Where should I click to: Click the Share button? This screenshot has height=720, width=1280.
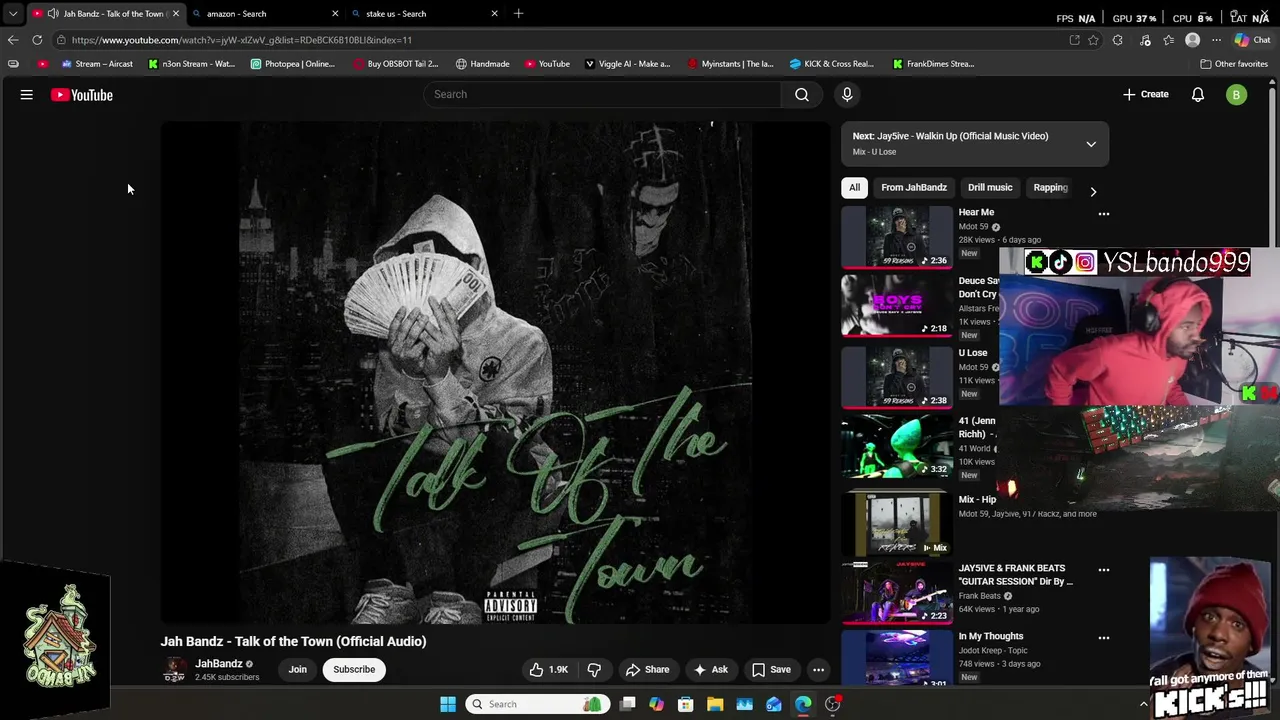(x=647, y=670)
